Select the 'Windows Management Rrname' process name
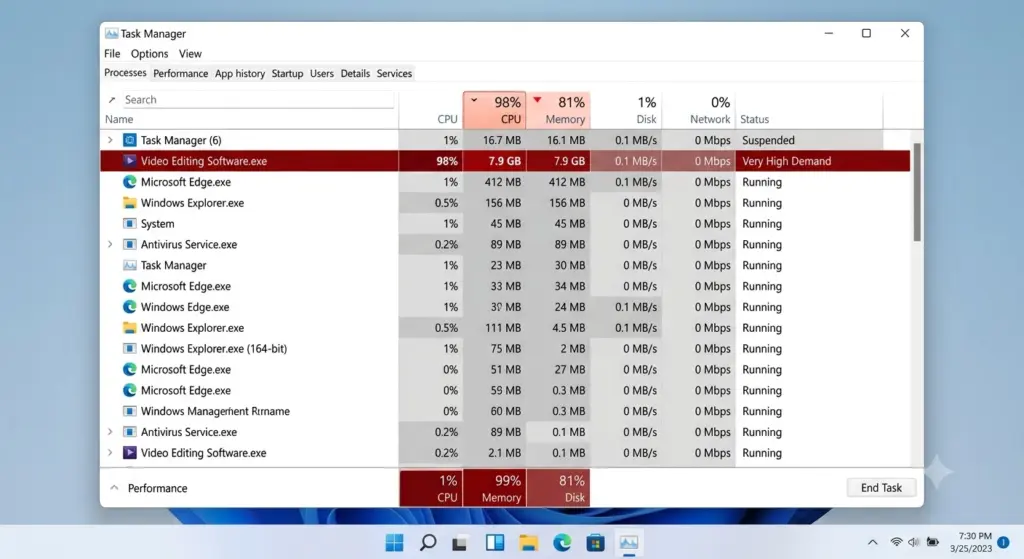The width and height of the screenshot is (1024, 559). [215, 411]
